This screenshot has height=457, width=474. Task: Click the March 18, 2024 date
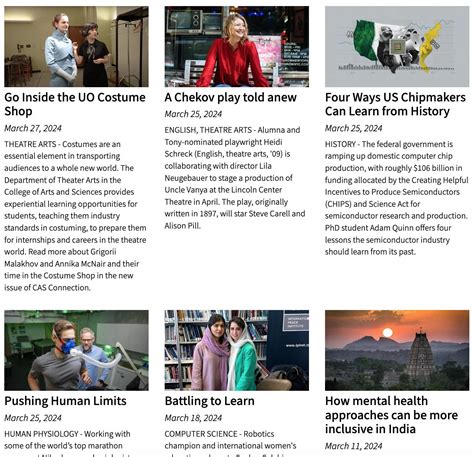193,418
